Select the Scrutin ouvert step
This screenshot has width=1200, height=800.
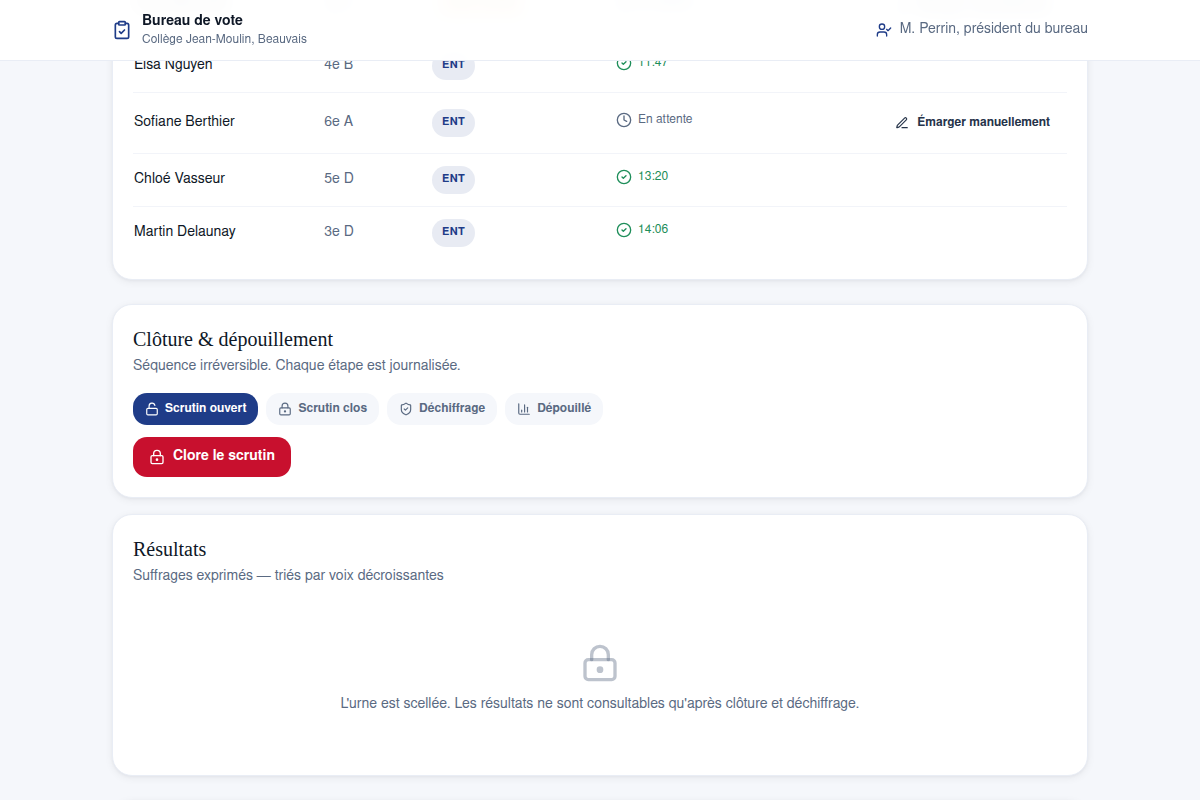tap(195, 409)
